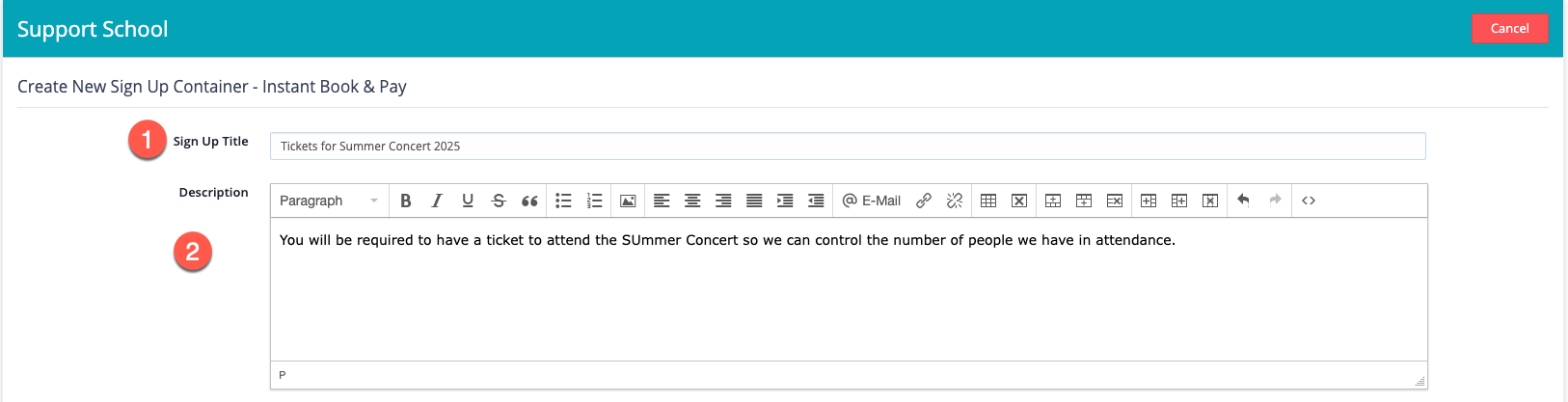Insert a link with chain icon

(x=924, y=201)
